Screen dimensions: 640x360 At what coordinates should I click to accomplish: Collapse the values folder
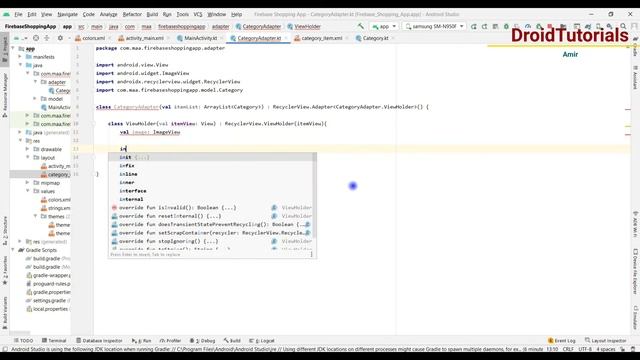[x=28, y=191]
